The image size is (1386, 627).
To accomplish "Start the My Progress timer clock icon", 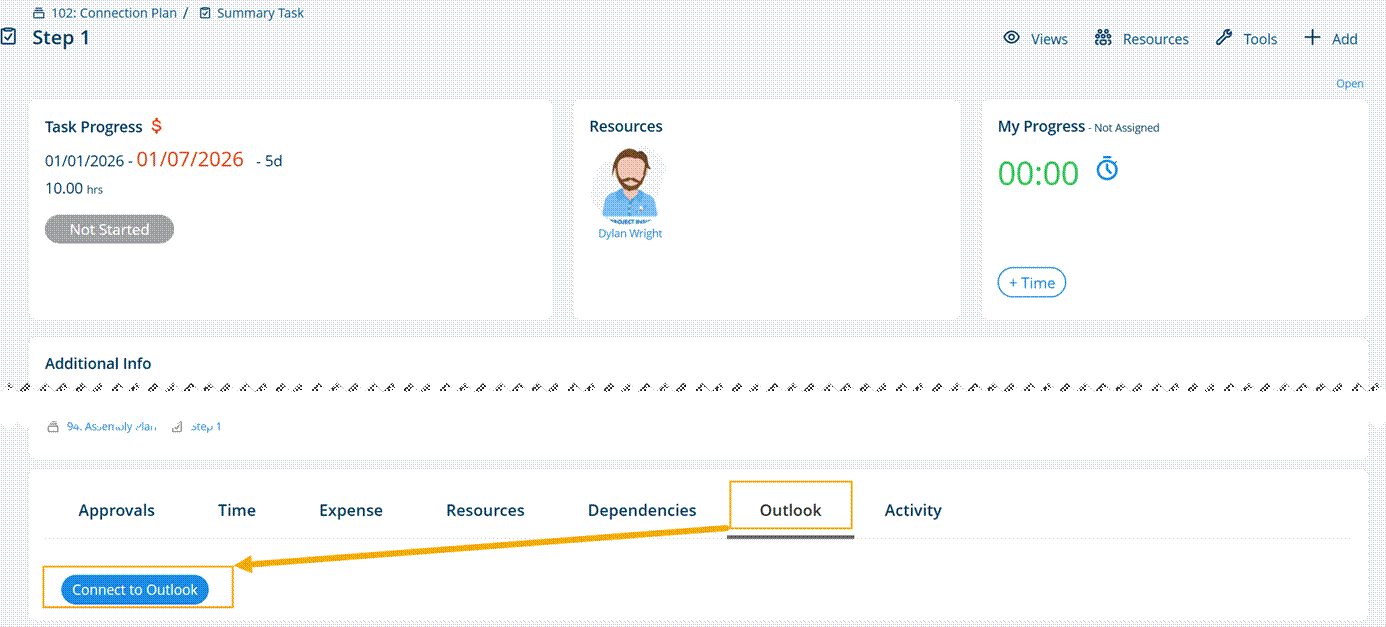I will (x=1107, y=169).
